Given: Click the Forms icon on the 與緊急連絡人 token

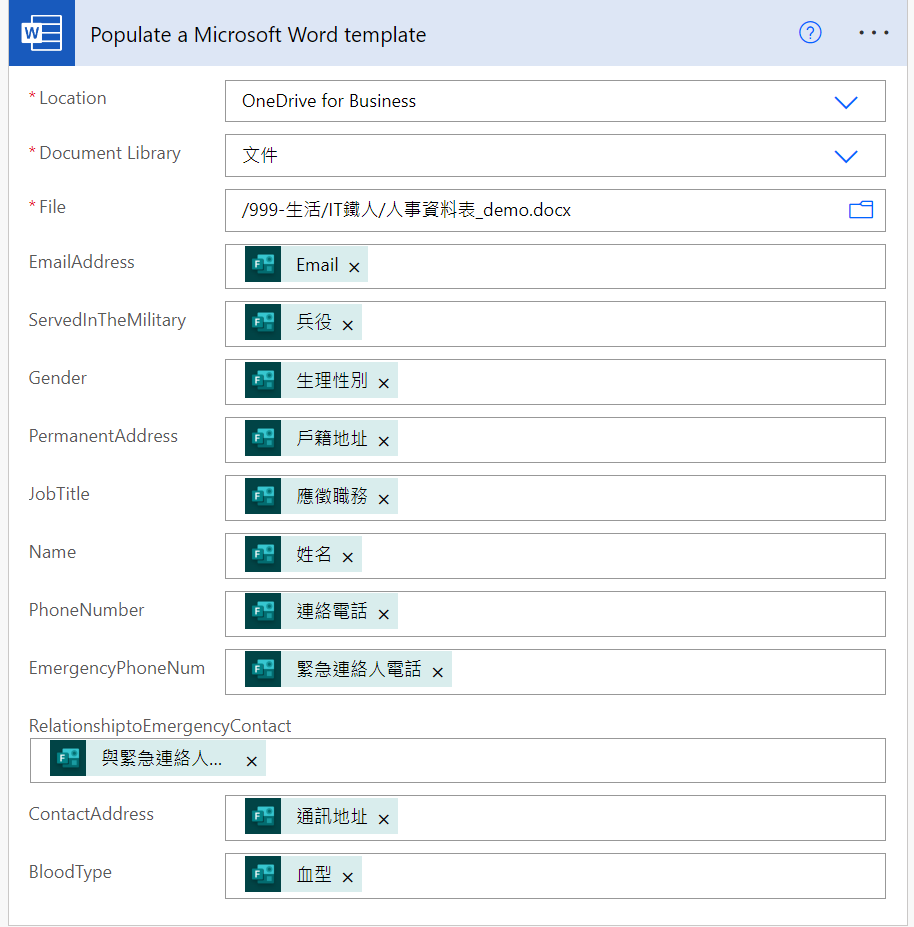Looking at the screenshot, I should tap(68, 757).
